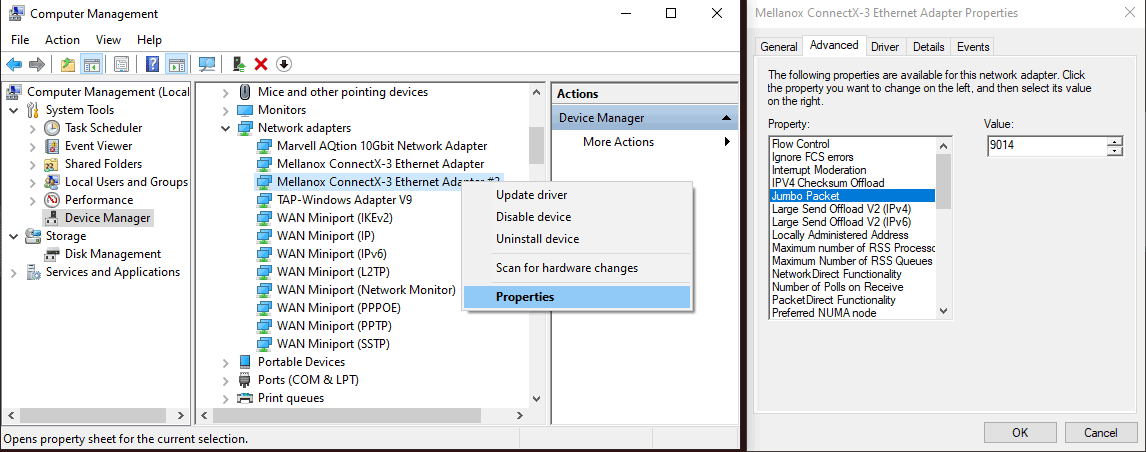
Task: Select Interrupt Moderation in the Property list
Action: tap(852, 170)
